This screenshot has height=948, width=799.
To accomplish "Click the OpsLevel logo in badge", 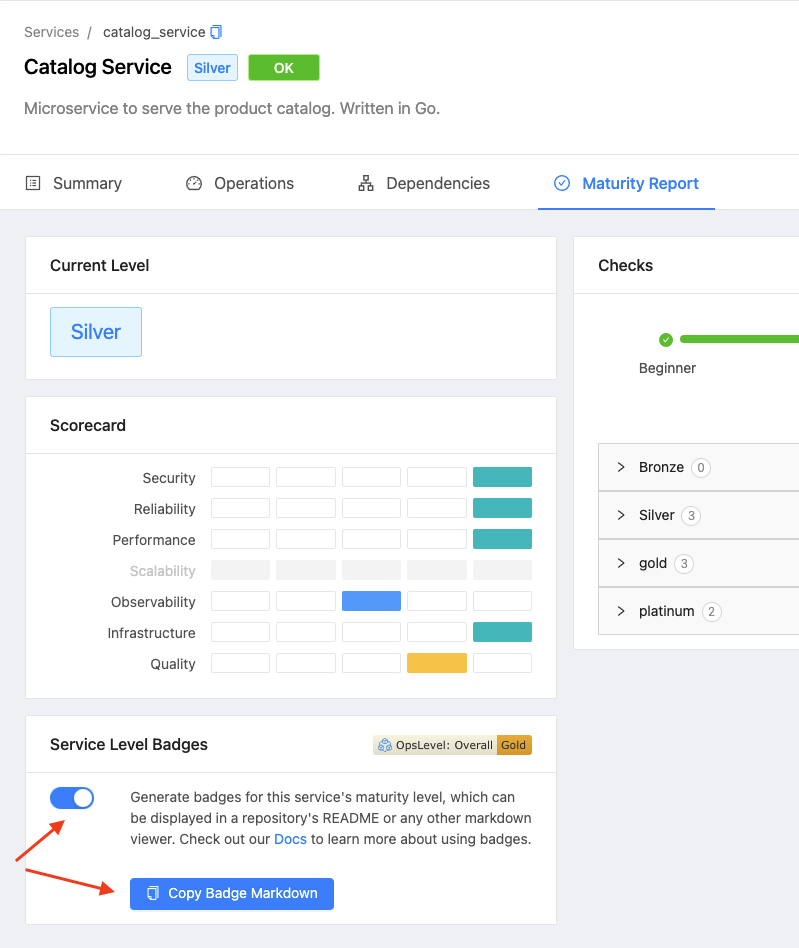I will pos(385,745).
